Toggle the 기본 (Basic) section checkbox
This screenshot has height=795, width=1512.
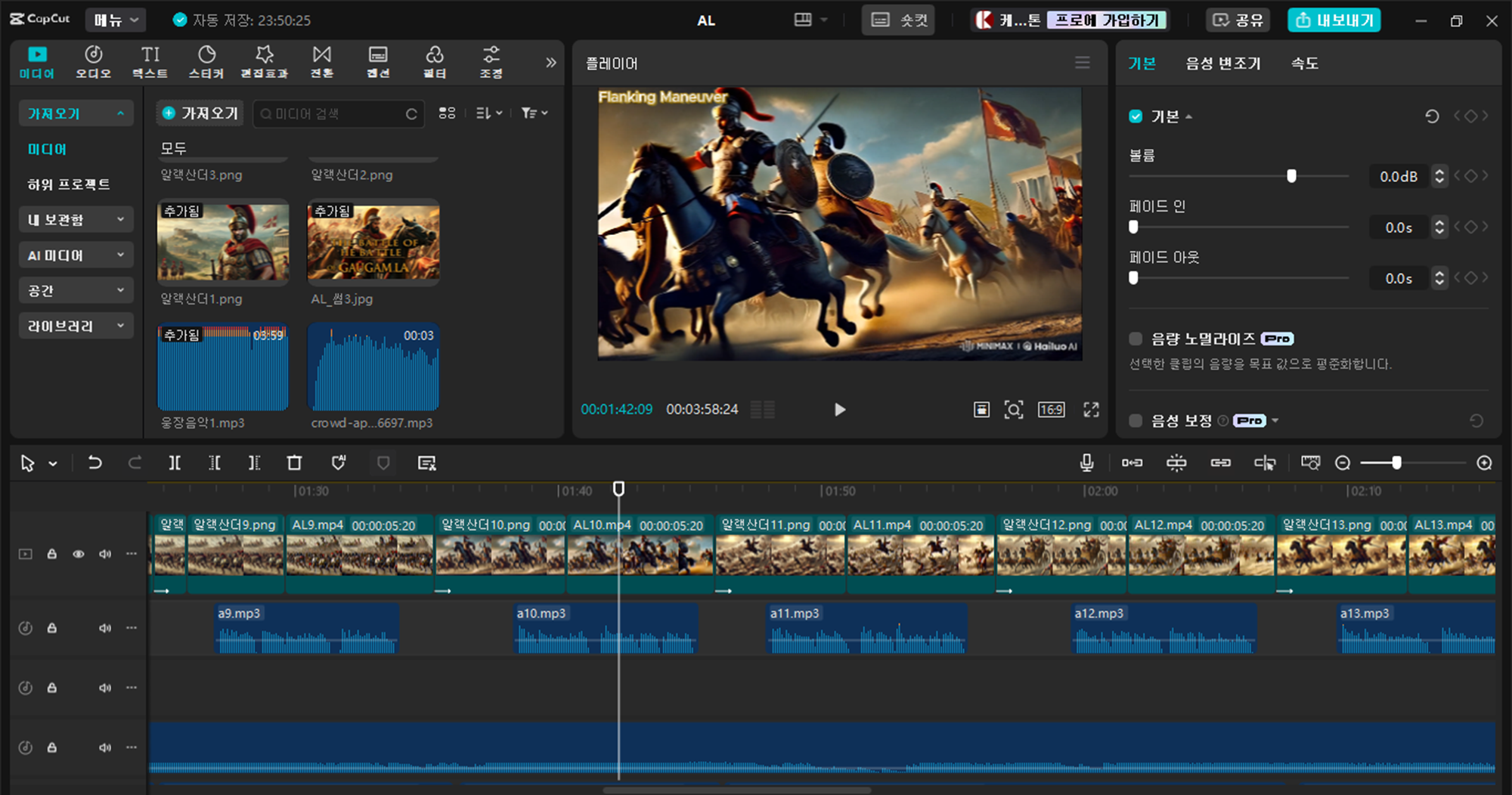click(x=1136, y=116)
